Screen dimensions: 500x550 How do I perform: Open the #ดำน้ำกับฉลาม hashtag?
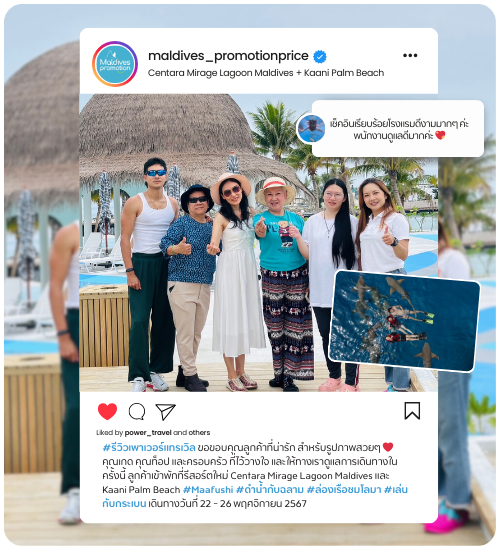[x=270, y=490]
